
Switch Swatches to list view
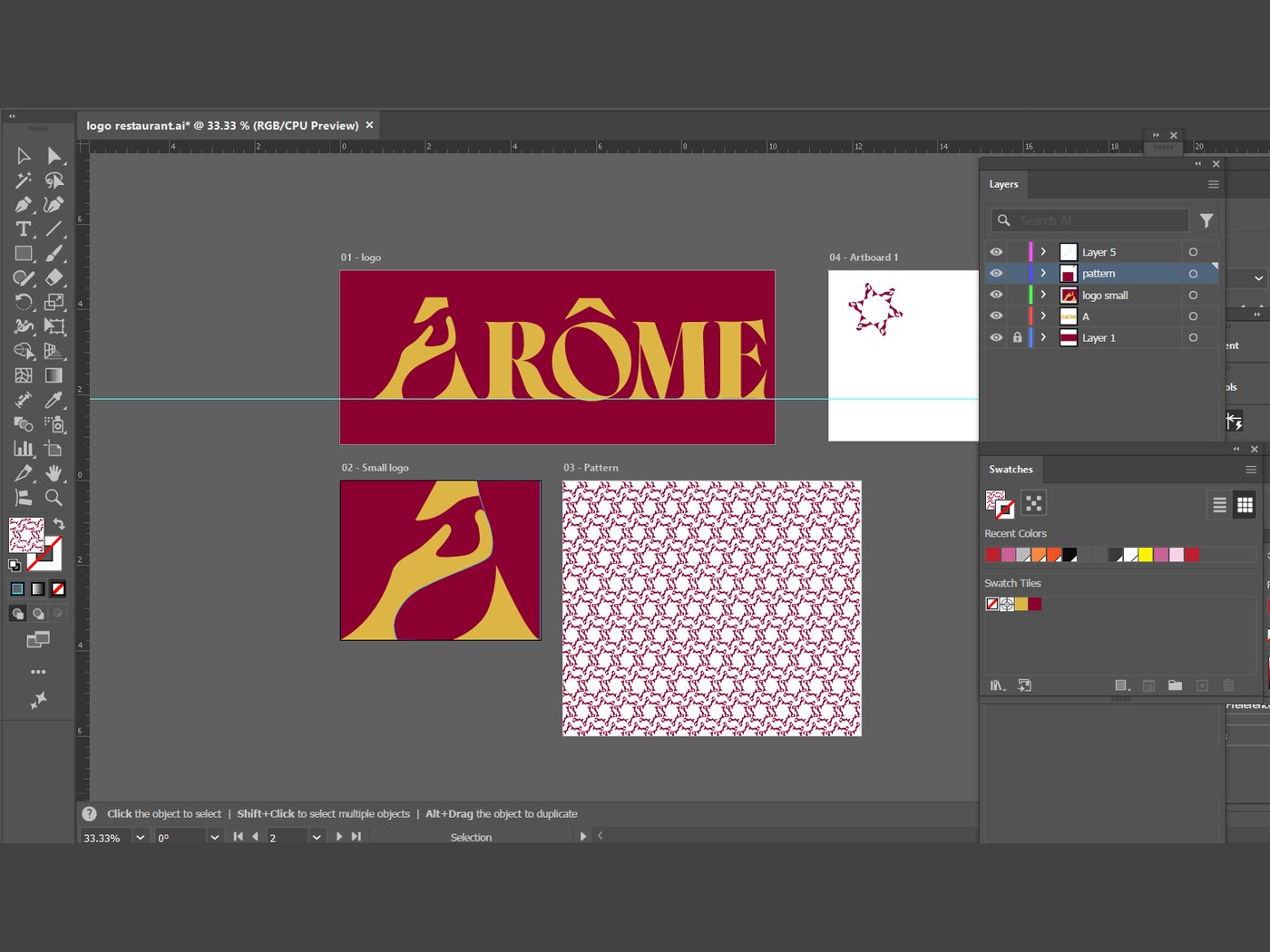click(1220, 505)
